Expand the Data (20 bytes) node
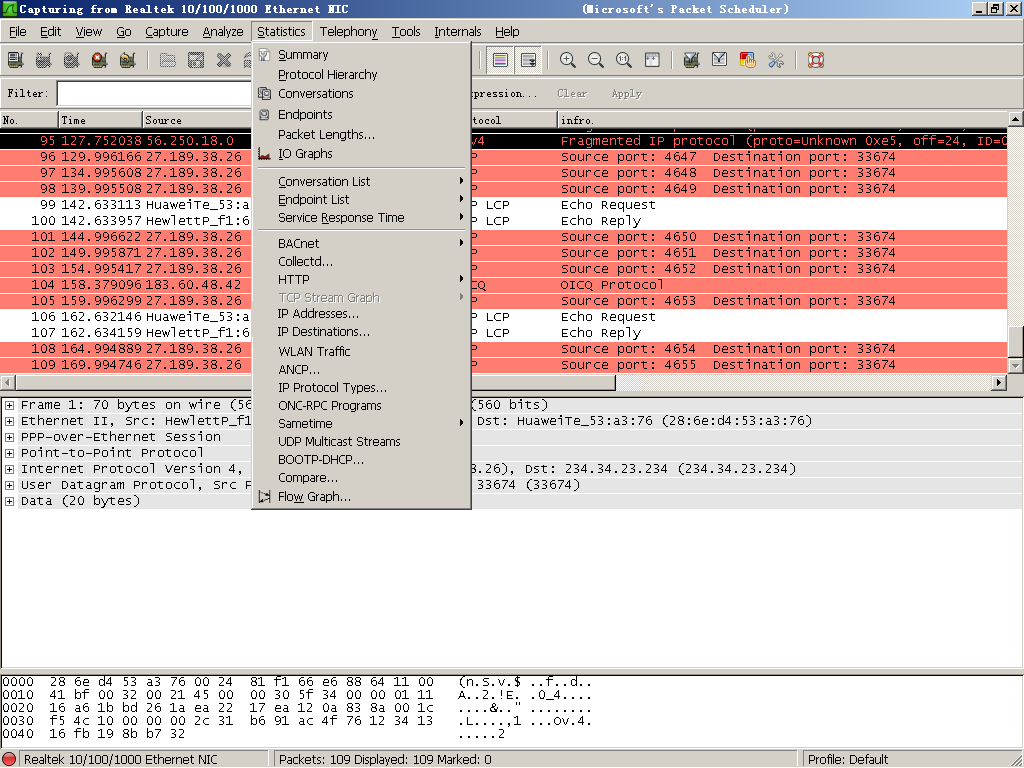This screenshot has width=1024, height=768. coord(9,501)
